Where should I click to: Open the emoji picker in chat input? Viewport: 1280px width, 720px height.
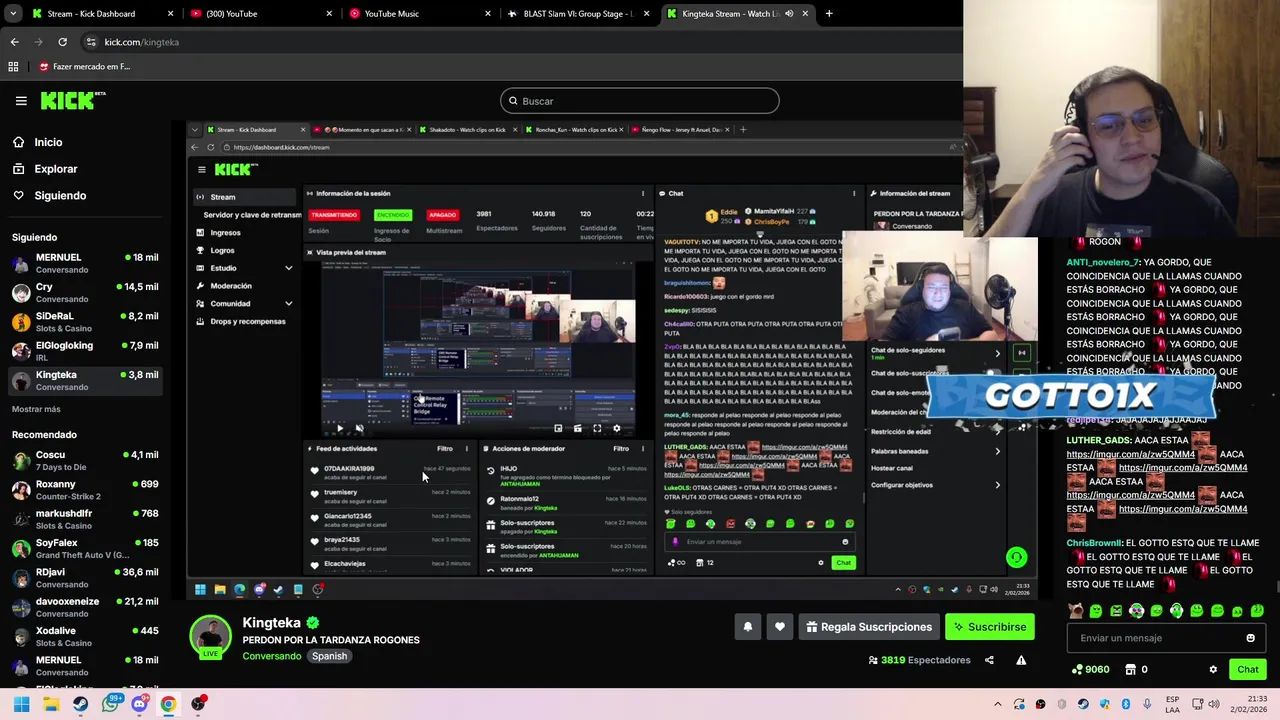tap(1250, 638)
